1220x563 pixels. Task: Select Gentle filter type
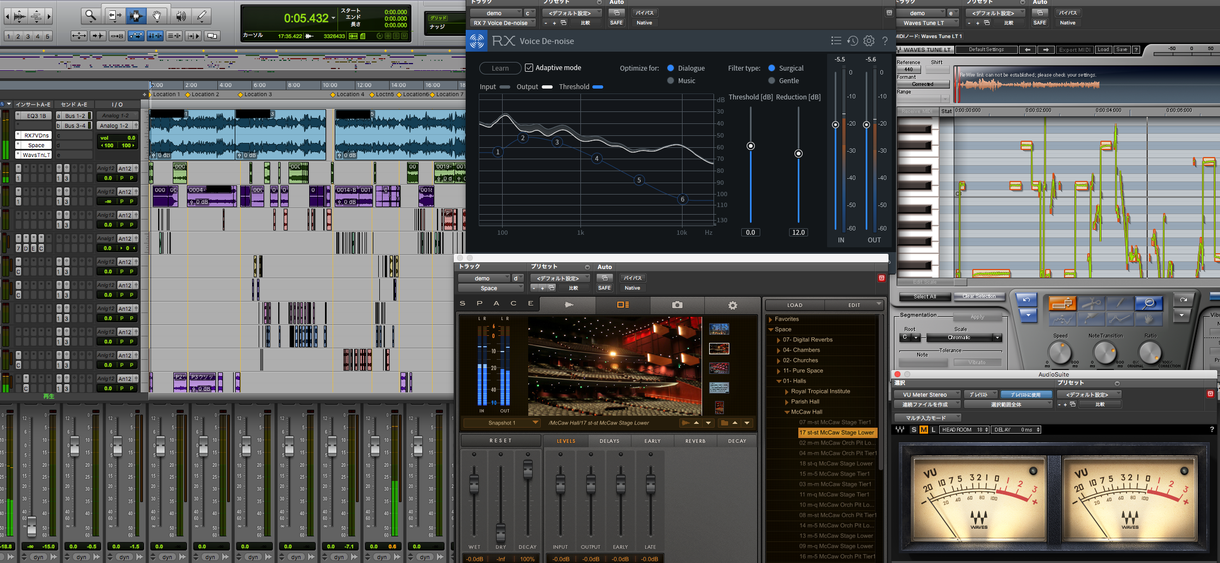tap(771, 80)
